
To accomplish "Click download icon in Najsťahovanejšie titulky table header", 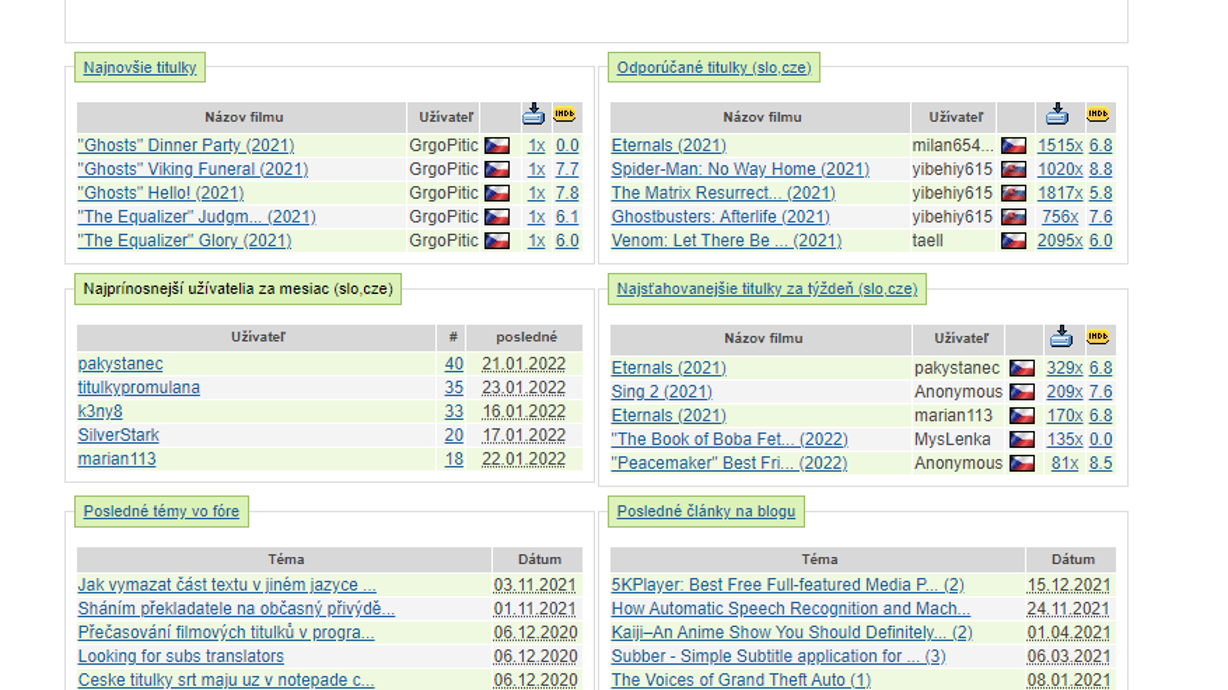I will [1061, 337].
